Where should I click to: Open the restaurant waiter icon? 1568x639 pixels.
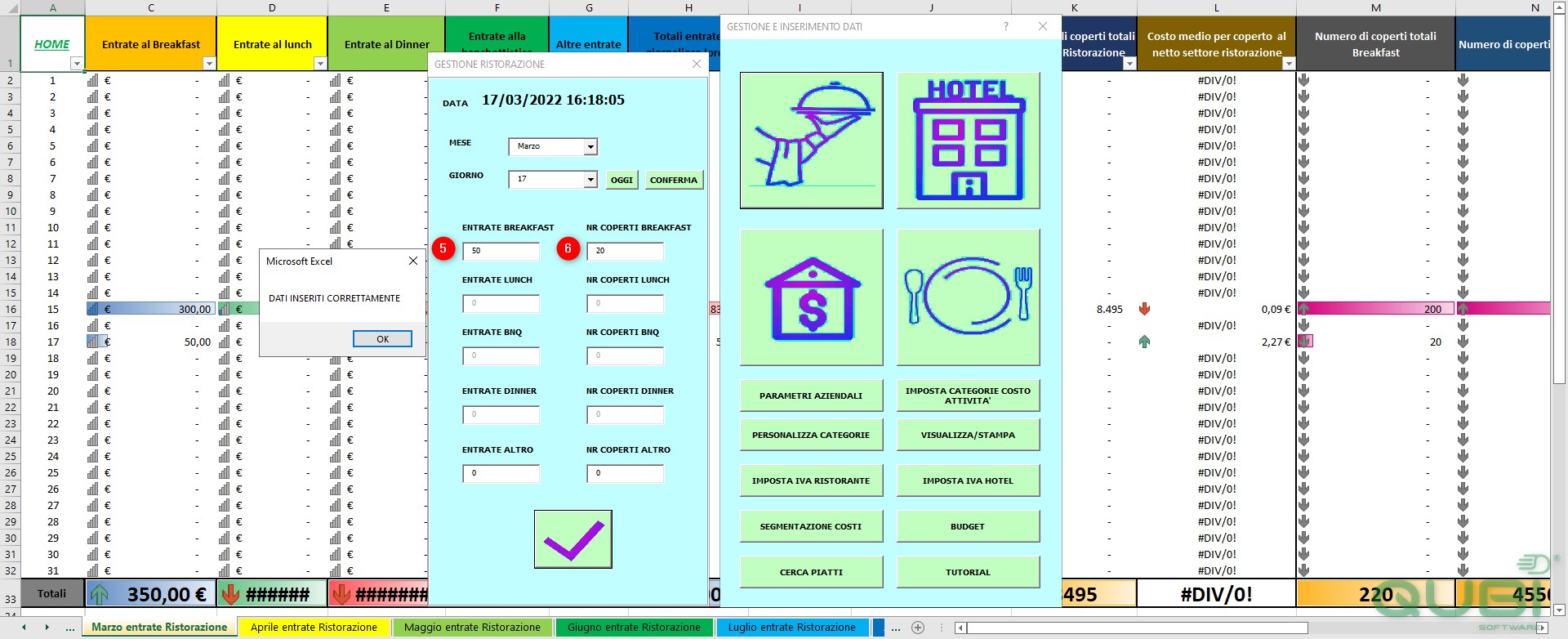[811, 140]
